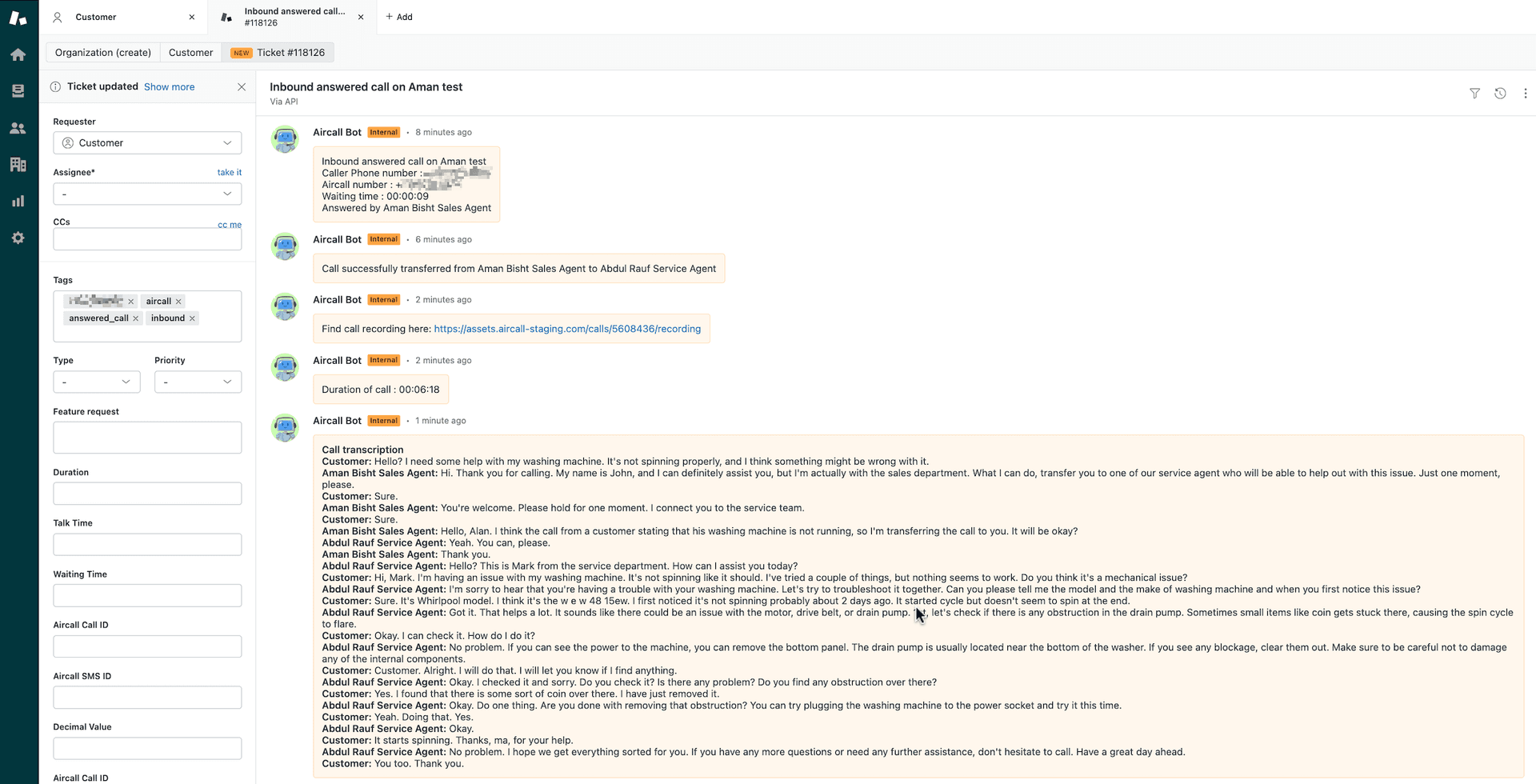Switch to the Customer tab

point(190,53)
